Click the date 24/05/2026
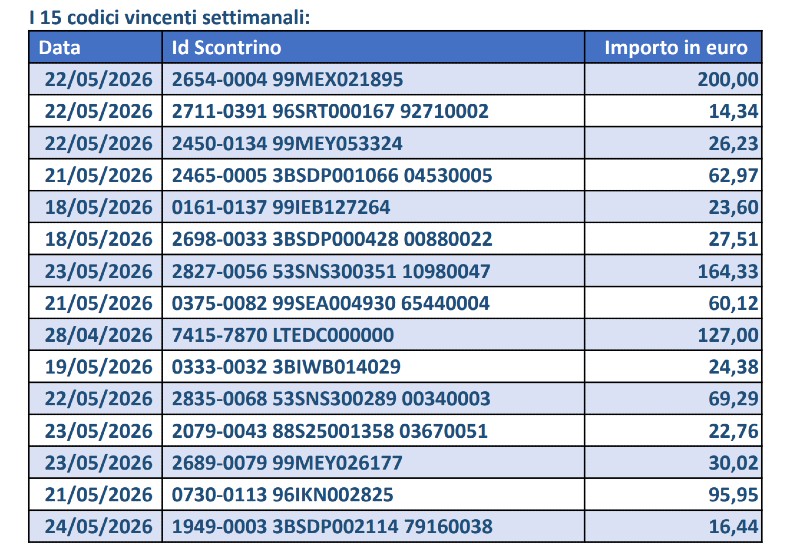800x555 pixels. tap(98, 526)
